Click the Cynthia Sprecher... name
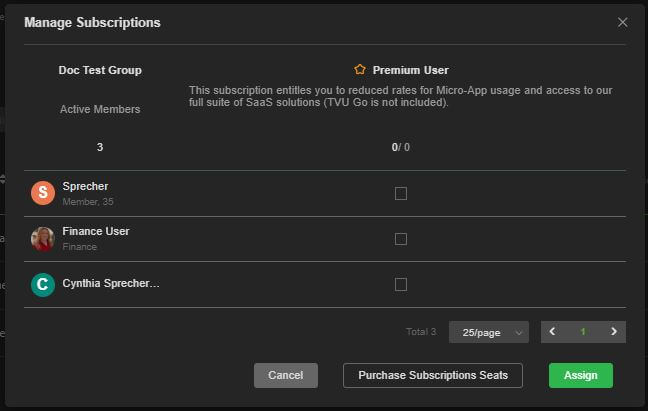The width and height of the screenshot is (648, 411). (x=111, y=283)
